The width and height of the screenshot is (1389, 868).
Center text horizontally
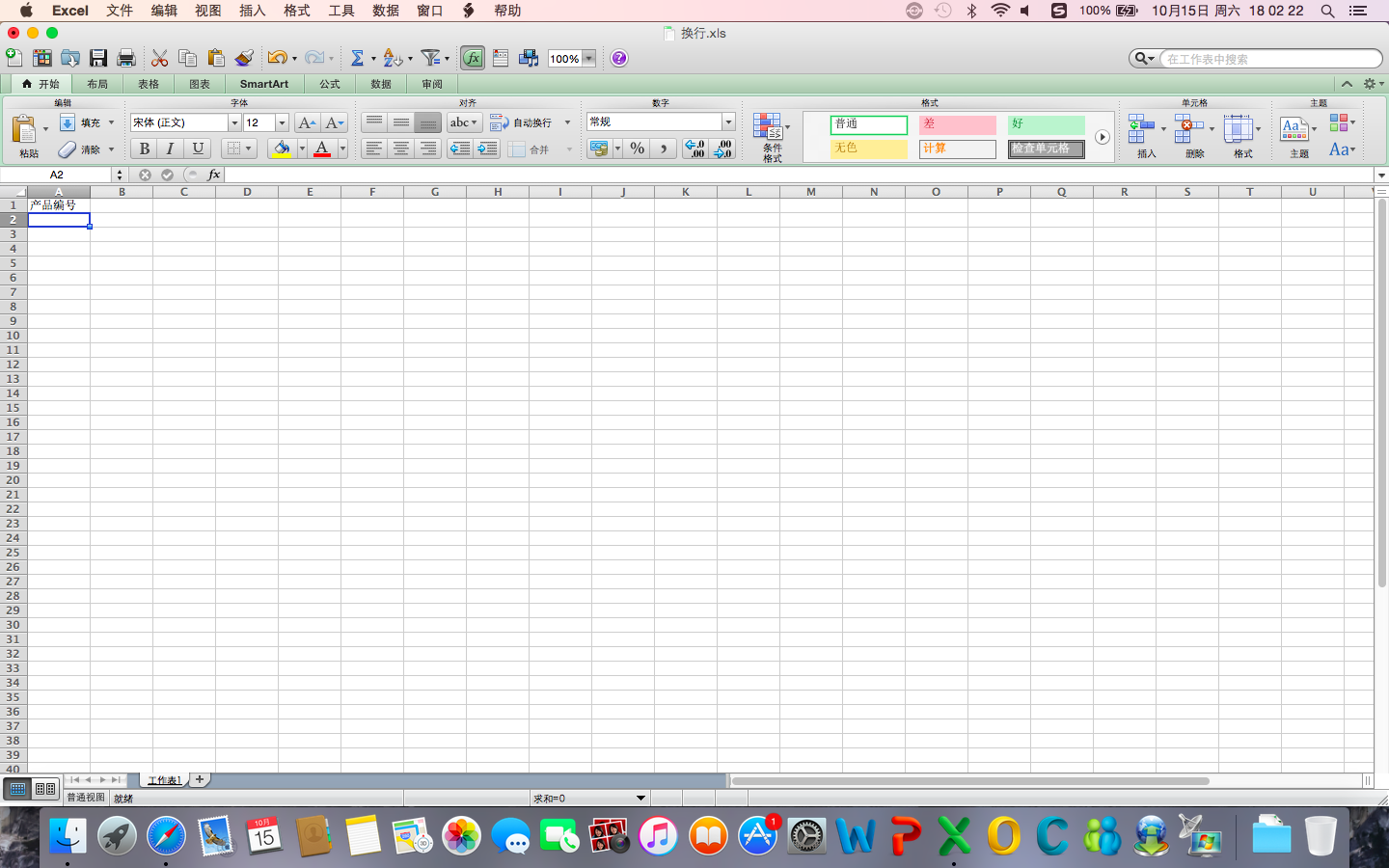tap(401, 149)
